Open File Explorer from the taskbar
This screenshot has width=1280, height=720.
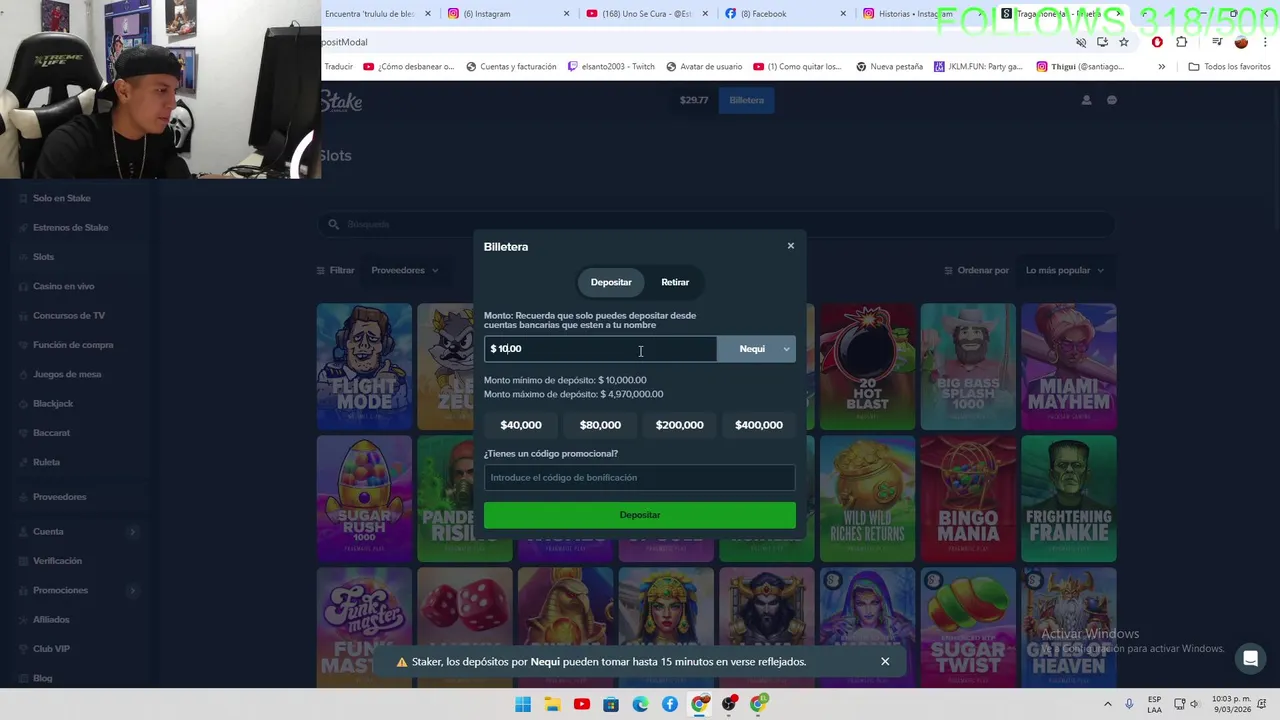[552, 704]
